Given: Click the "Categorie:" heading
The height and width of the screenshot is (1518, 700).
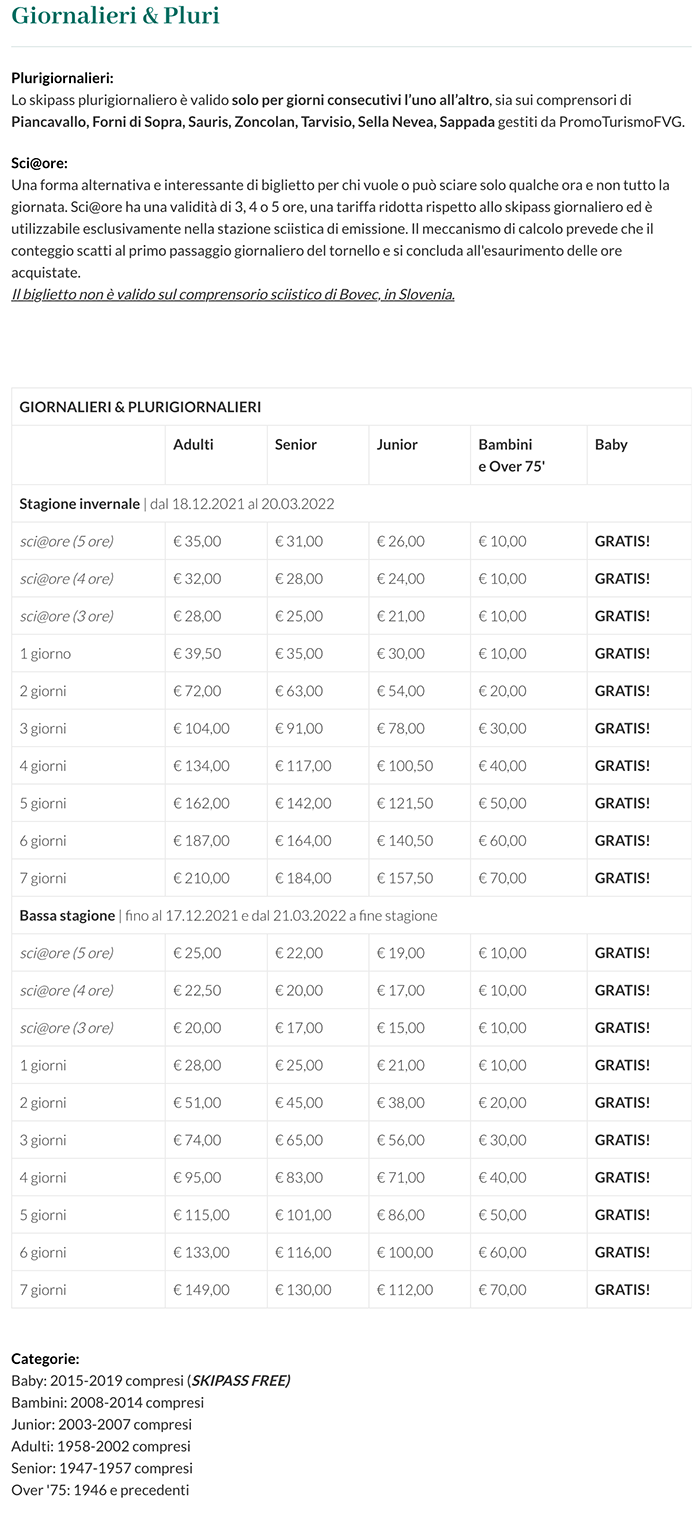Looking at the screenshot, I should (45, 1359).
